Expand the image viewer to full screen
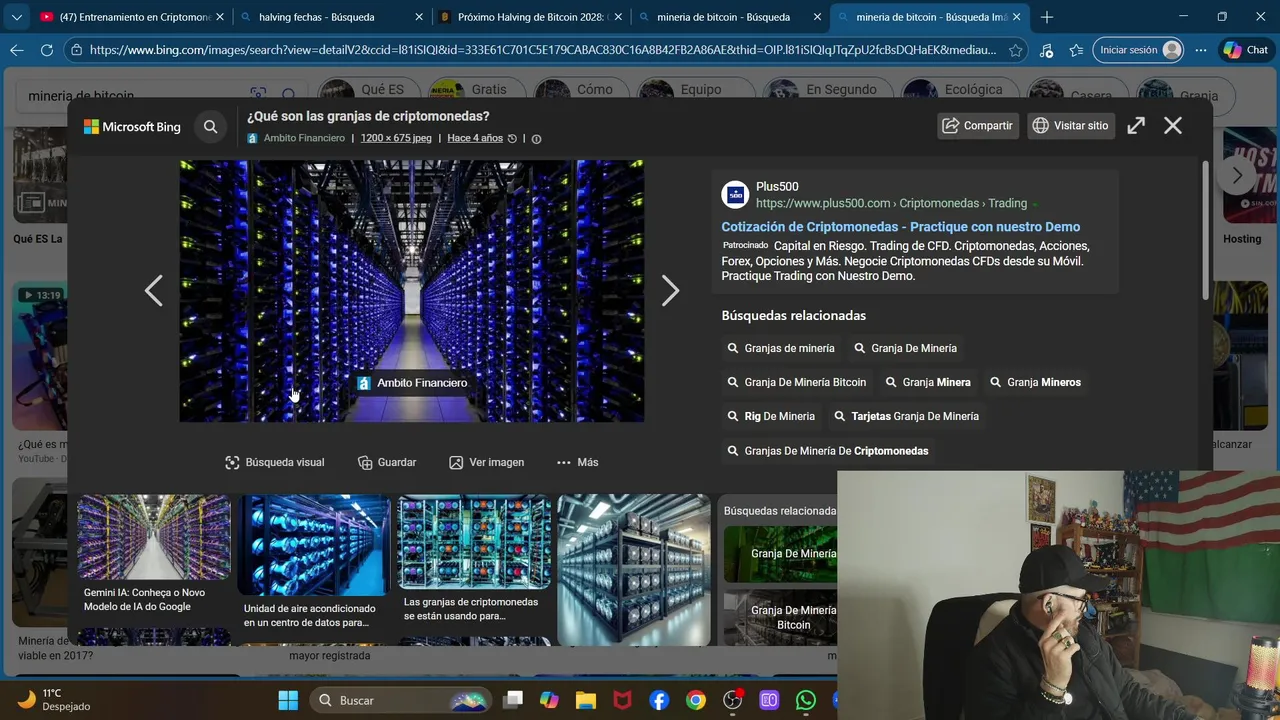Screen dimensions: 1280x720 click(1136, 125)
